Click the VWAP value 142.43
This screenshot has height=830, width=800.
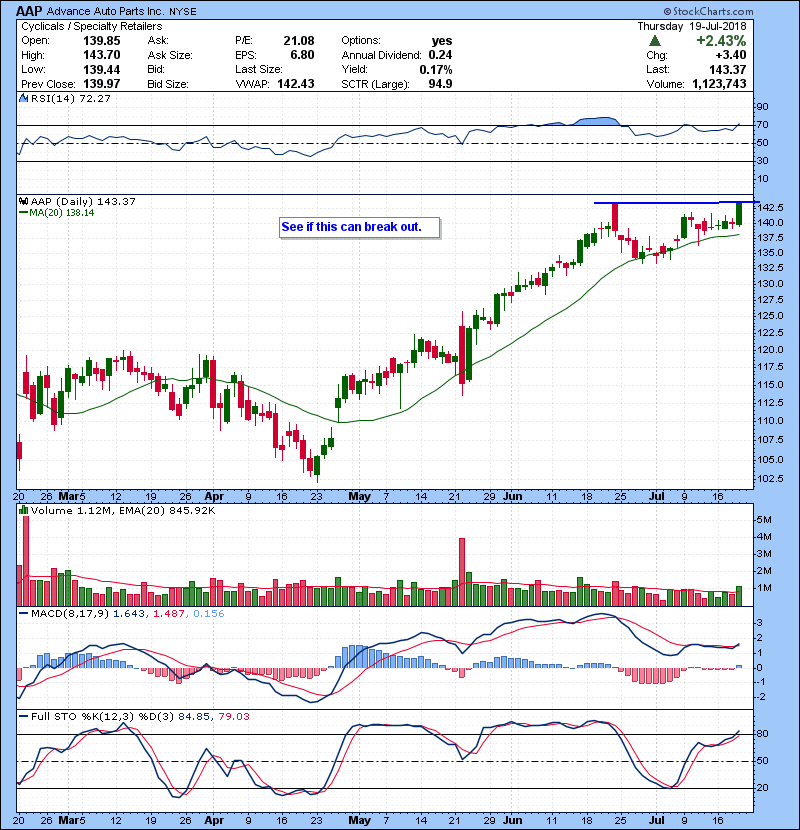pos(296,84)
